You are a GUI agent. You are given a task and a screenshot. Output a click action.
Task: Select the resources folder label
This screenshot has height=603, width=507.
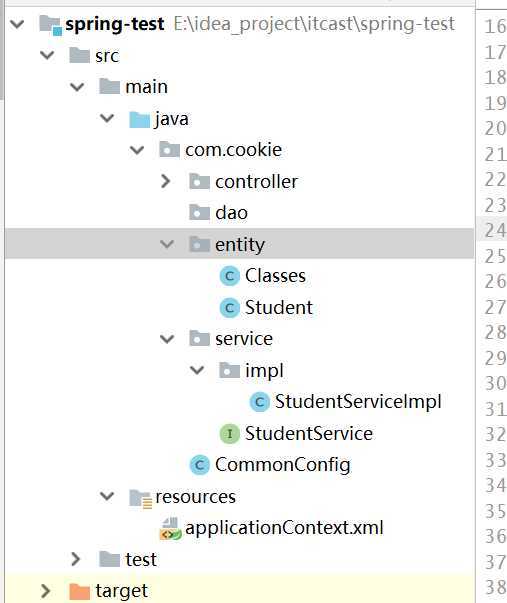(195, 496)
